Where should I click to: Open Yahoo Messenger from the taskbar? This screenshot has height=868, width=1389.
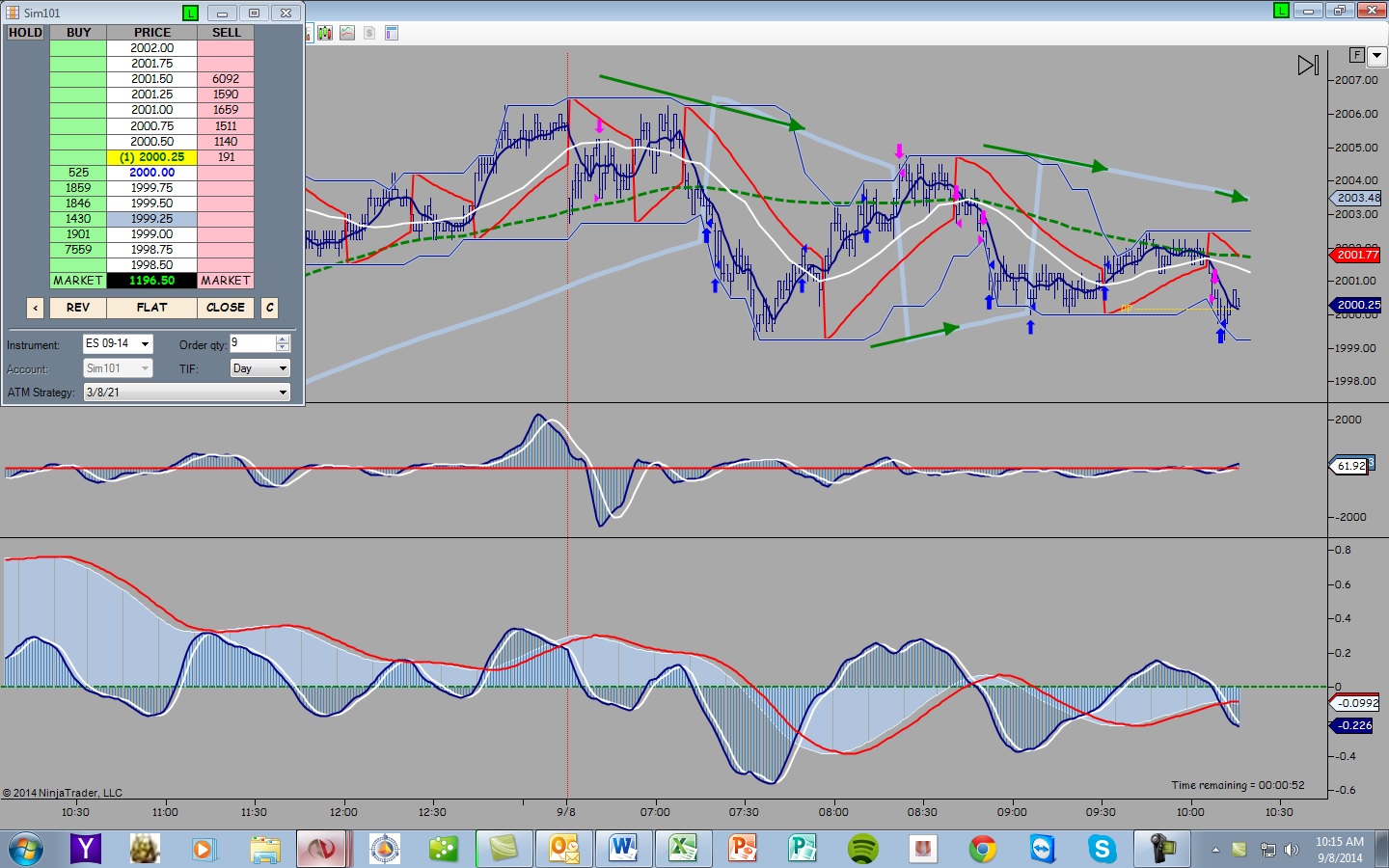[x=86, y=849]
